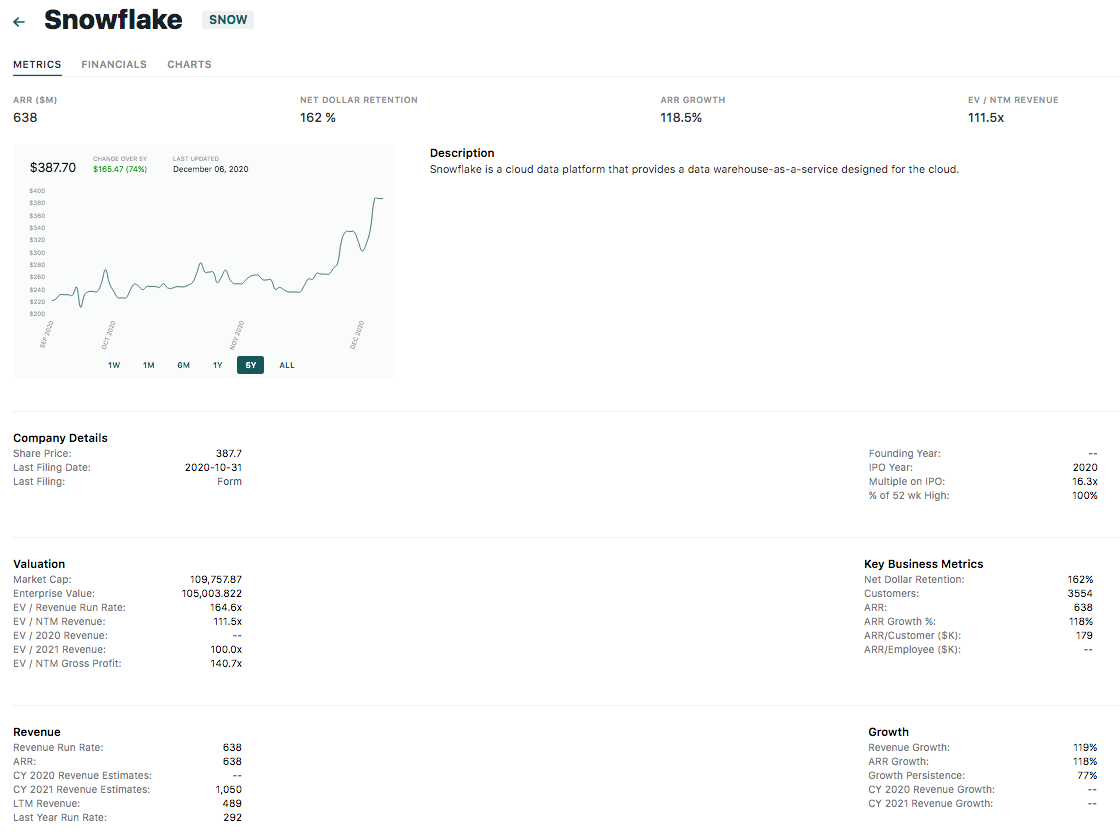Click the LTM Revenue value 489

click(232, 804)
